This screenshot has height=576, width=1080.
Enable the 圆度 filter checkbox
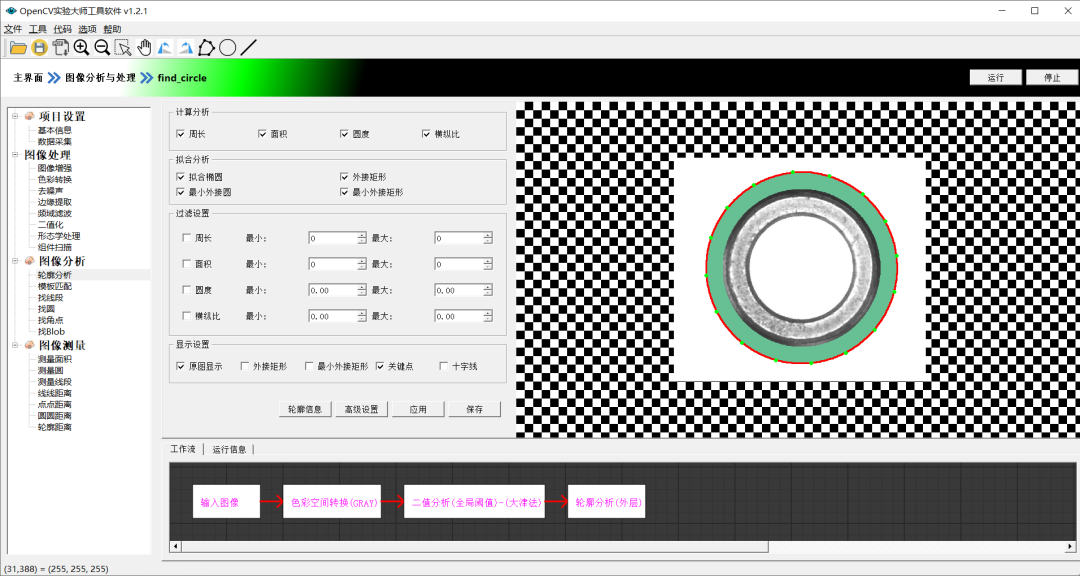186,290
